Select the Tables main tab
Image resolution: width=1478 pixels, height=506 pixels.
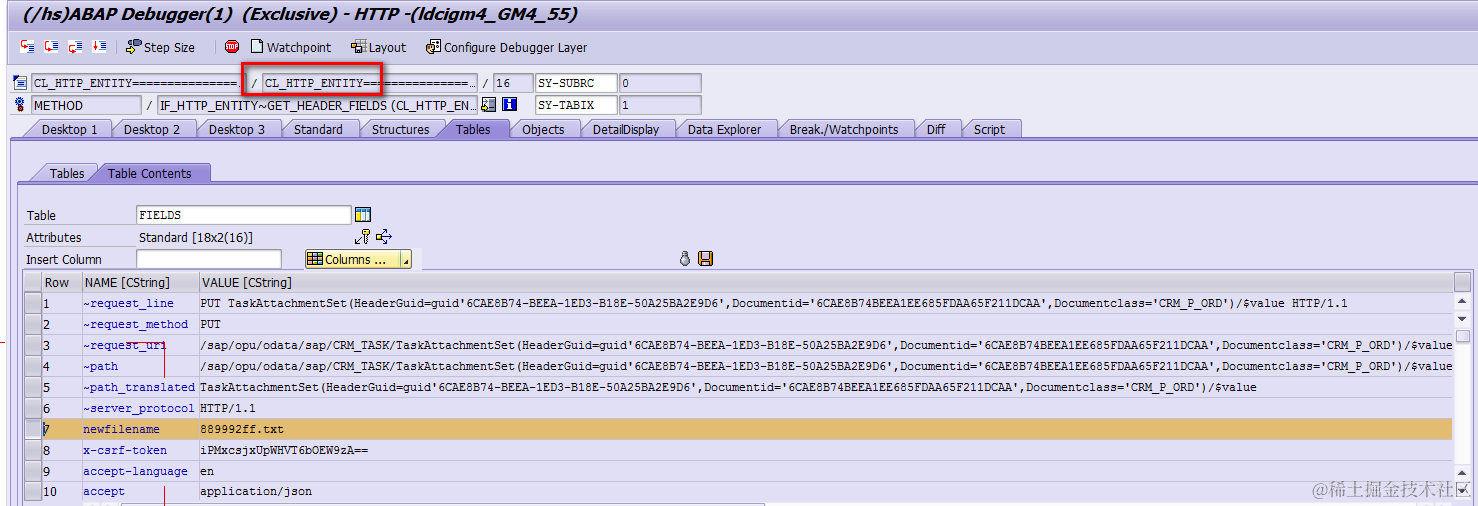[473, 129]
